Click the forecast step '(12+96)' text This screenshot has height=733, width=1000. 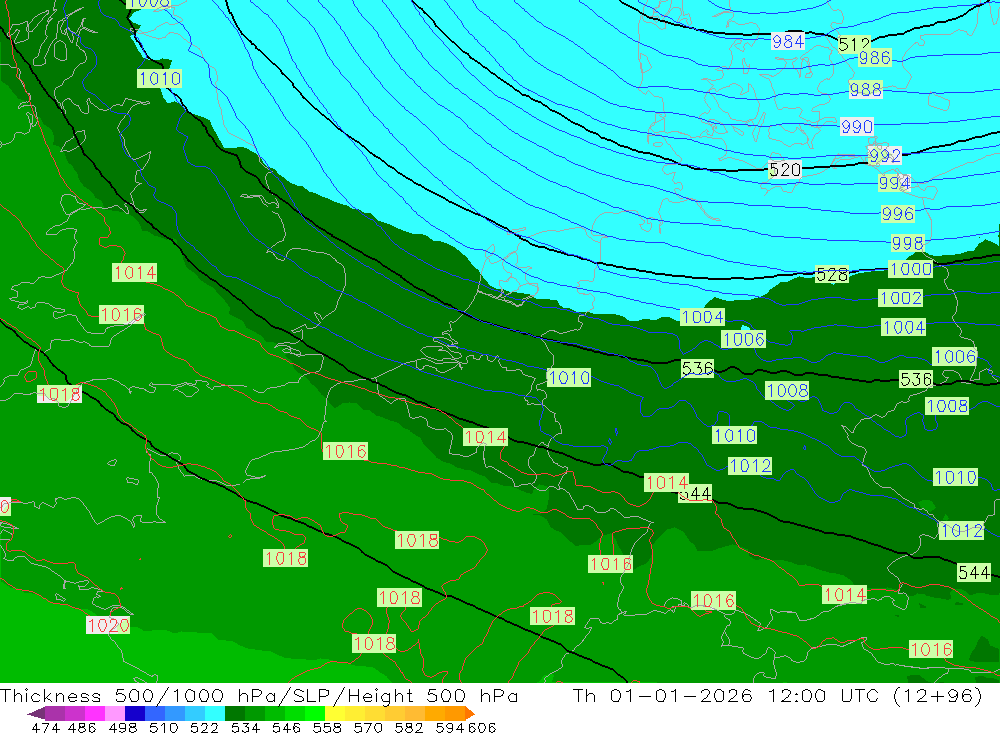coord(938,695)
